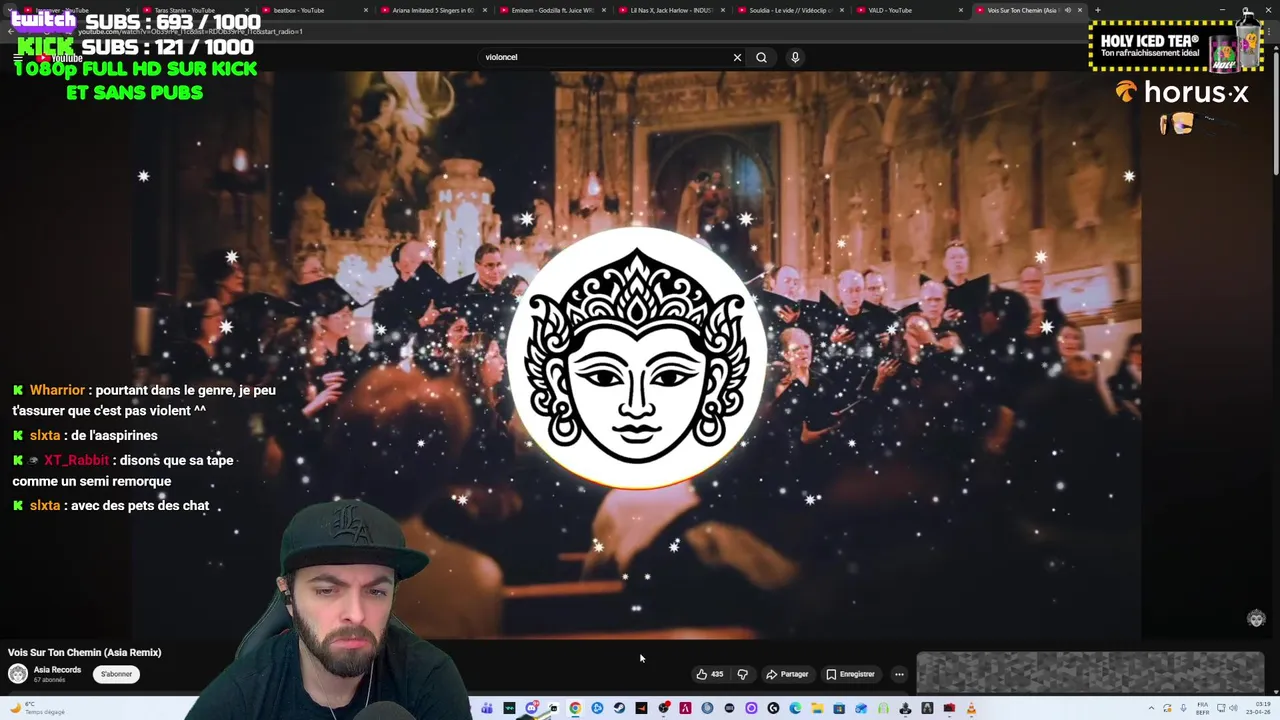Close the beatbox YouTube tab

click(365, 10)
